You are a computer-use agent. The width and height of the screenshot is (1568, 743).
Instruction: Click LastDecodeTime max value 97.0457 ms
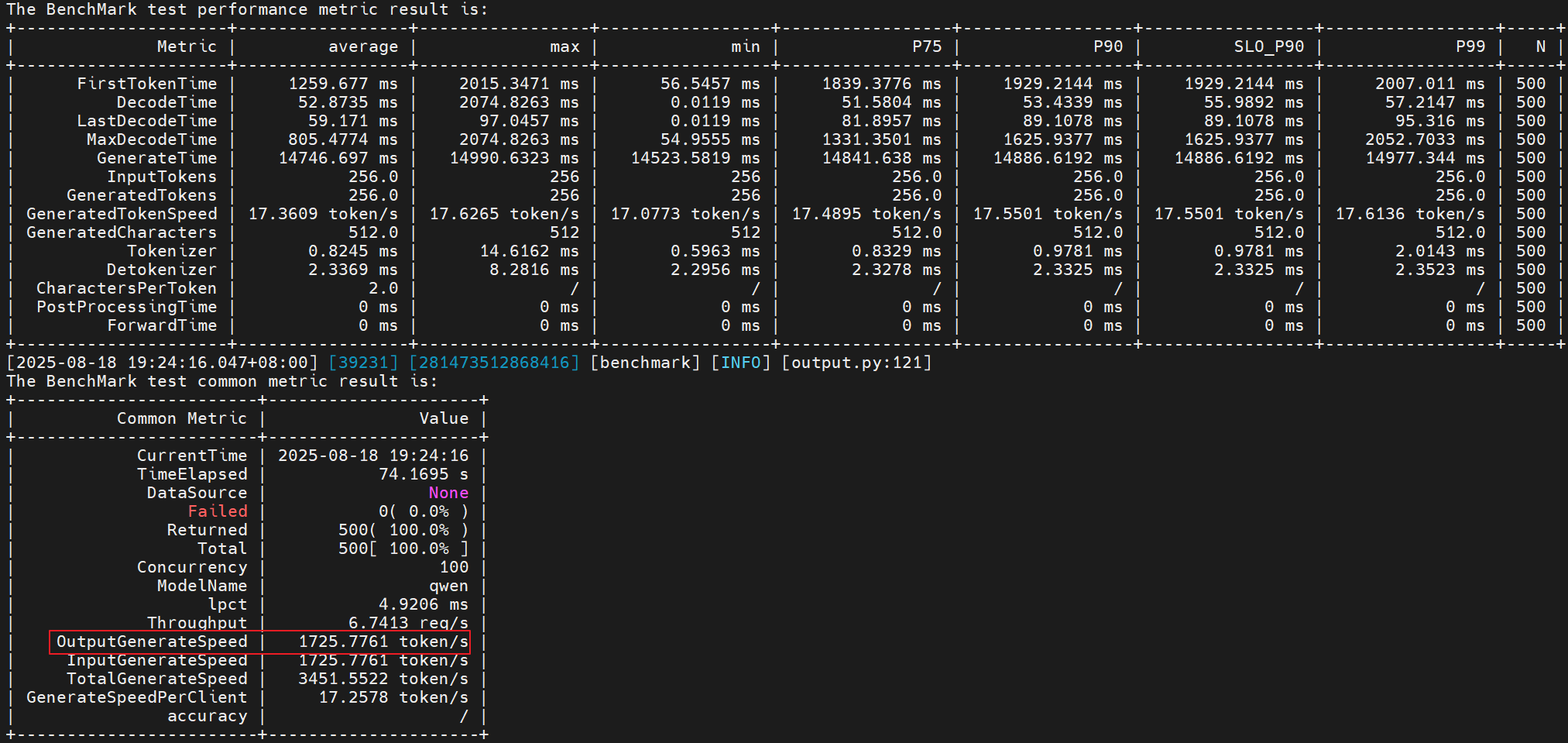tap(529, 121)
